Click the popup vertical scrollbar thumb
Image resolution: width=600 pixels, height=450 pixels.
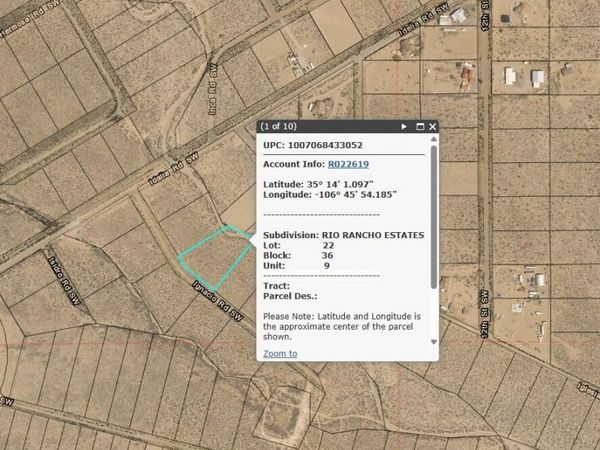click(434, 217)
